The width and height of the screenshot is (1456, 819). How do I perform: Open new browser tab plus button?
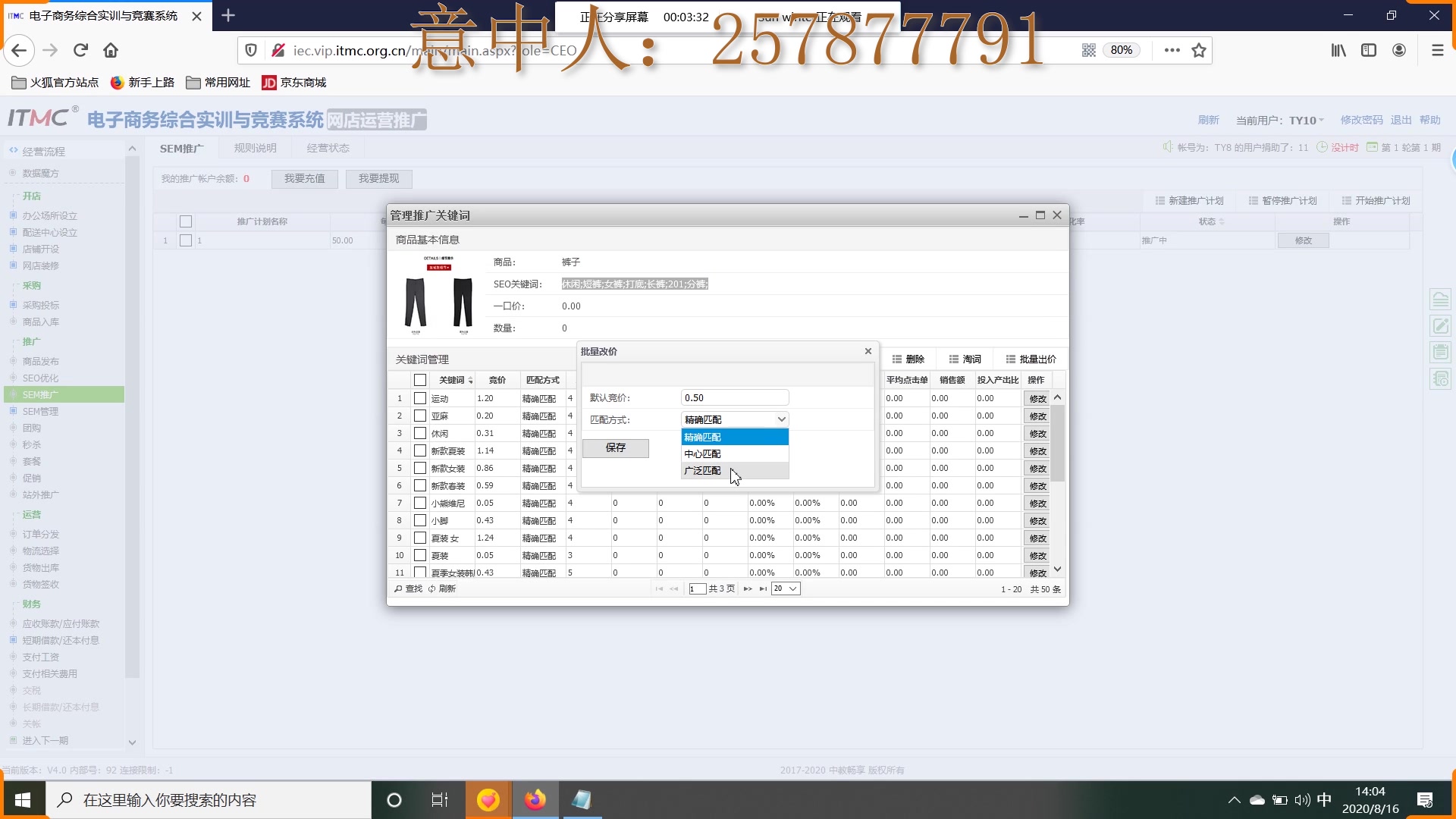(228, 15)
